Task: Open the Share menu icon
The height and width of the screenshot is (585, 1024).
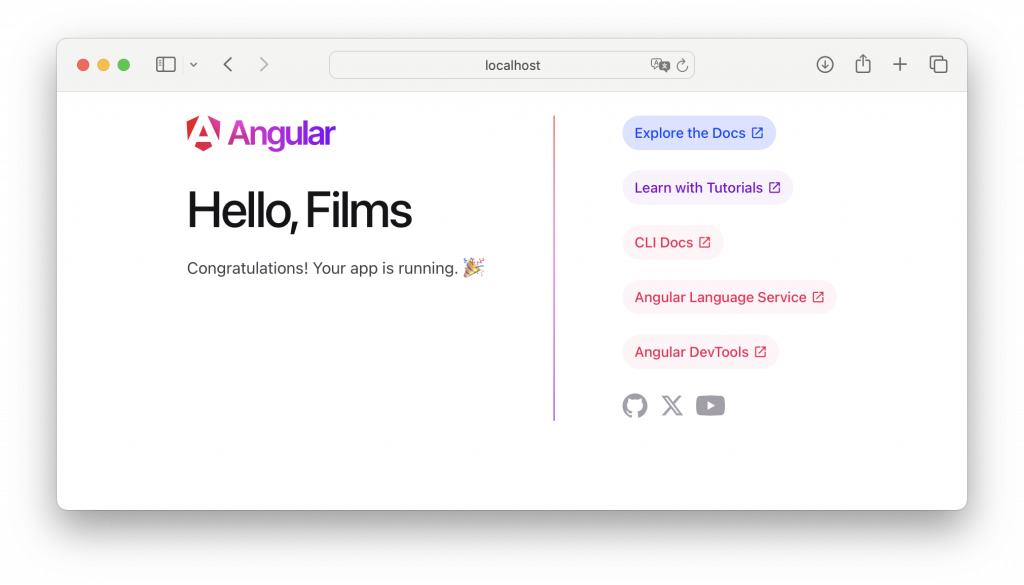Action: pos(863,65)
